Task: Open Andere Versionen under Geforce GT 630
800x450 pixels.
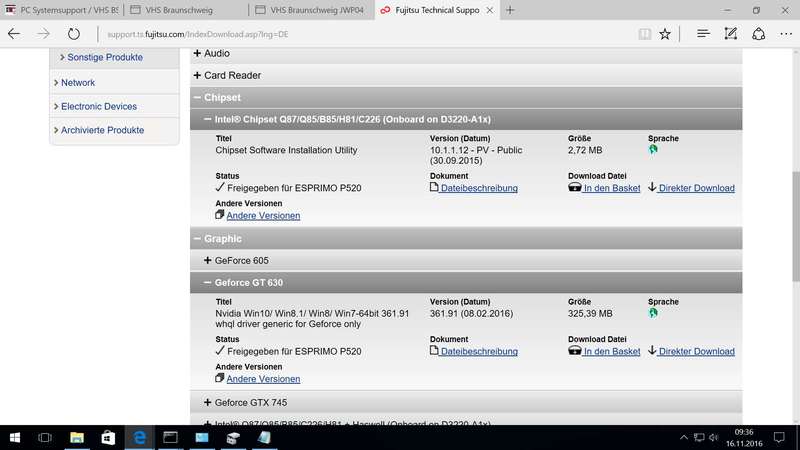Action: tap(263, 379)
